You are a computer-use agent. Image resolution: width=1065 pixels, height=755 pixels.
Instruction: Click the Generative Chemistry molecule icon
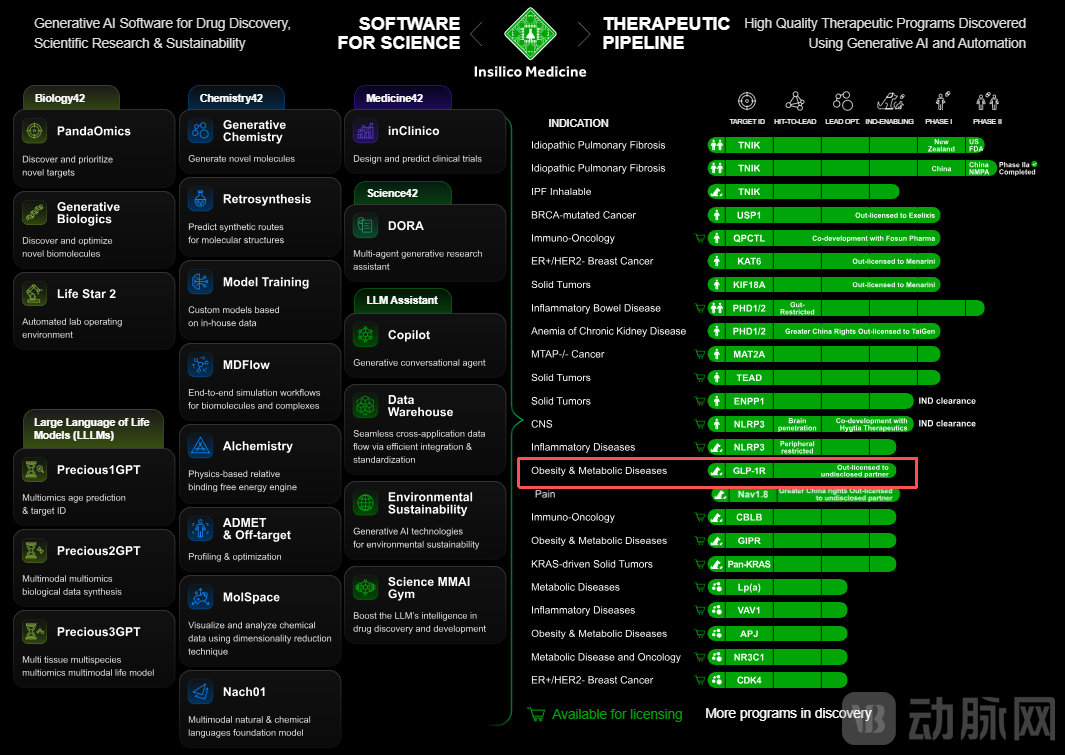201,131
